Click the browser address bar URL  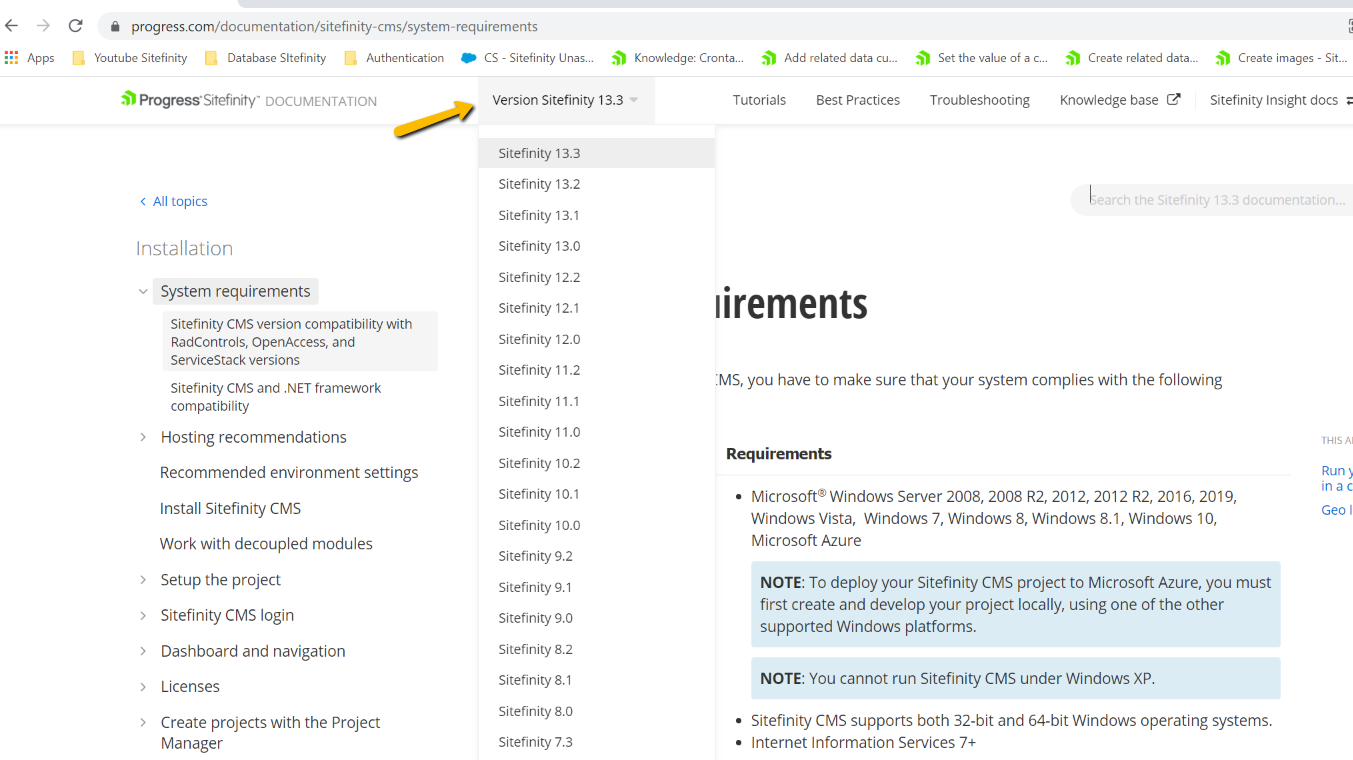[334, 27]
